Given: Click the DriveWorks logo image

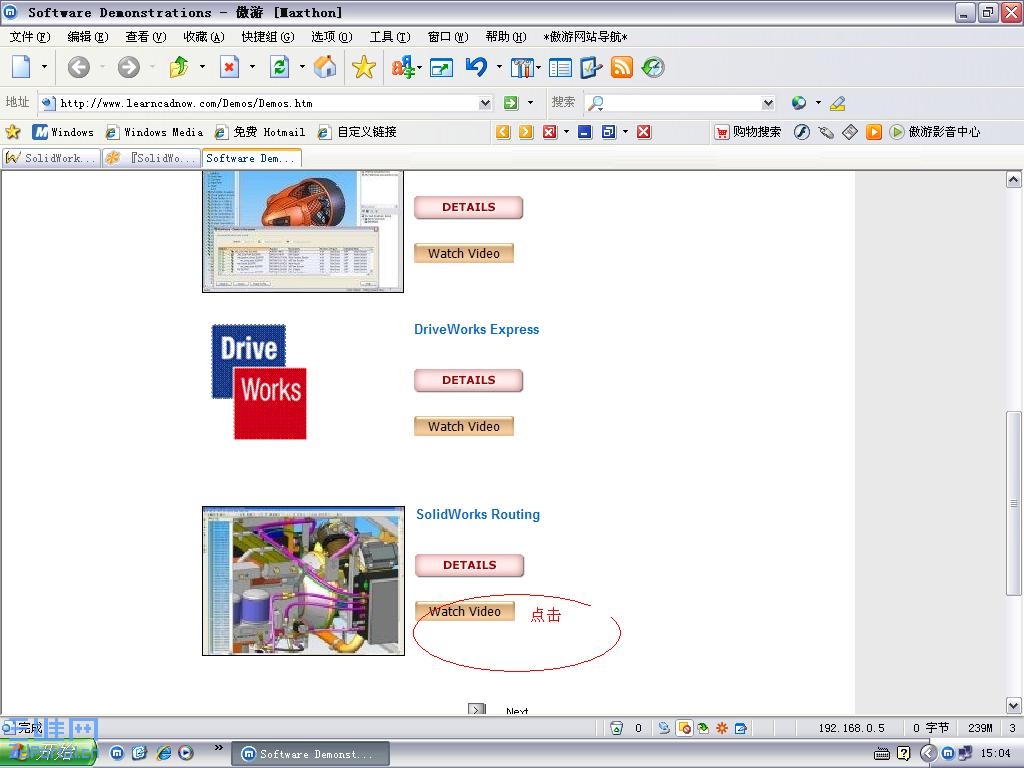Looking at the screenshot, I should click(259, 381).
